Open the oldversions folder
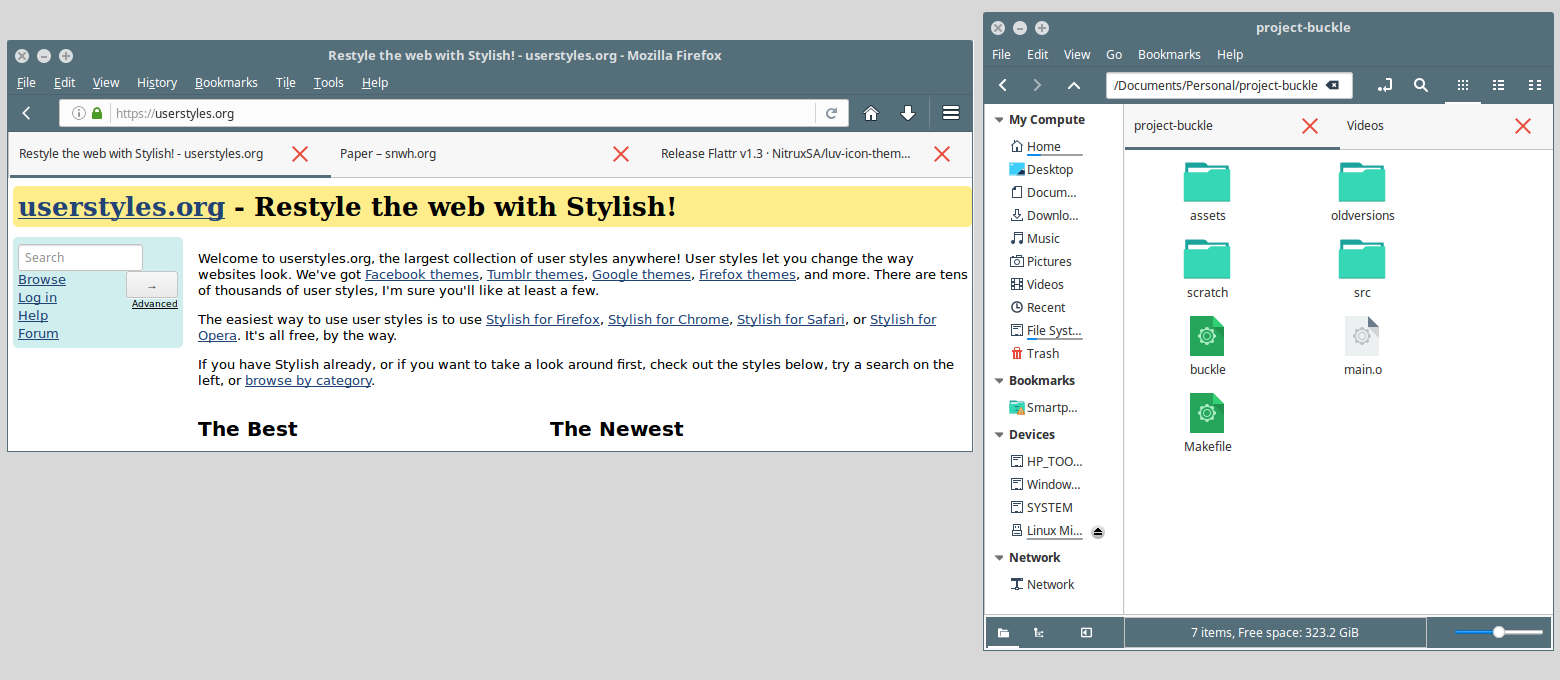 pos(1362,191)
